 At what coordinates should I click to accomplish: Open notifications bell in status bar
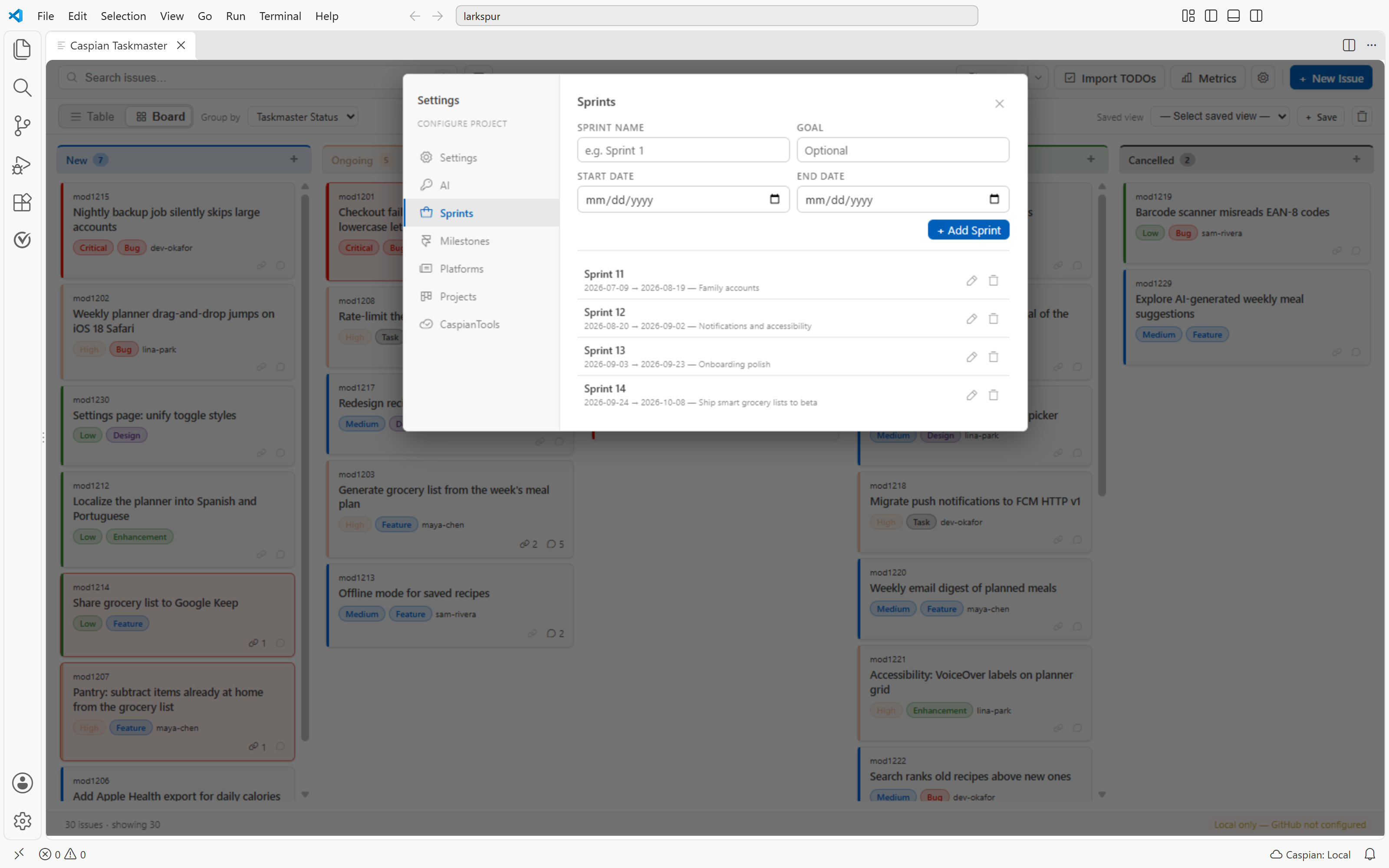click(x=1369, y=854)
